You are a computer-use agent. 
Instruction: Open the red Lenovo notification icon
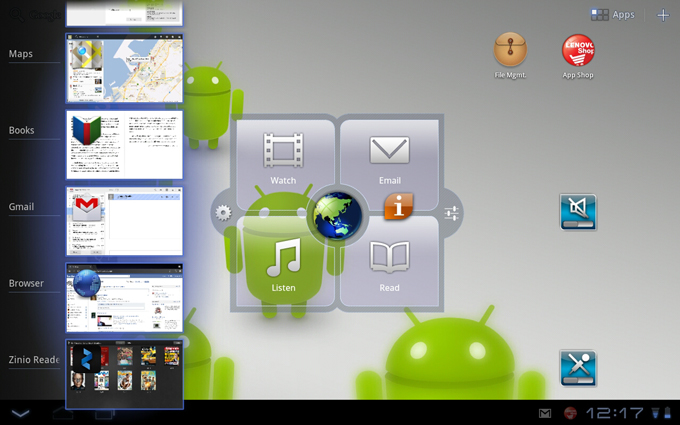[570, 413]
